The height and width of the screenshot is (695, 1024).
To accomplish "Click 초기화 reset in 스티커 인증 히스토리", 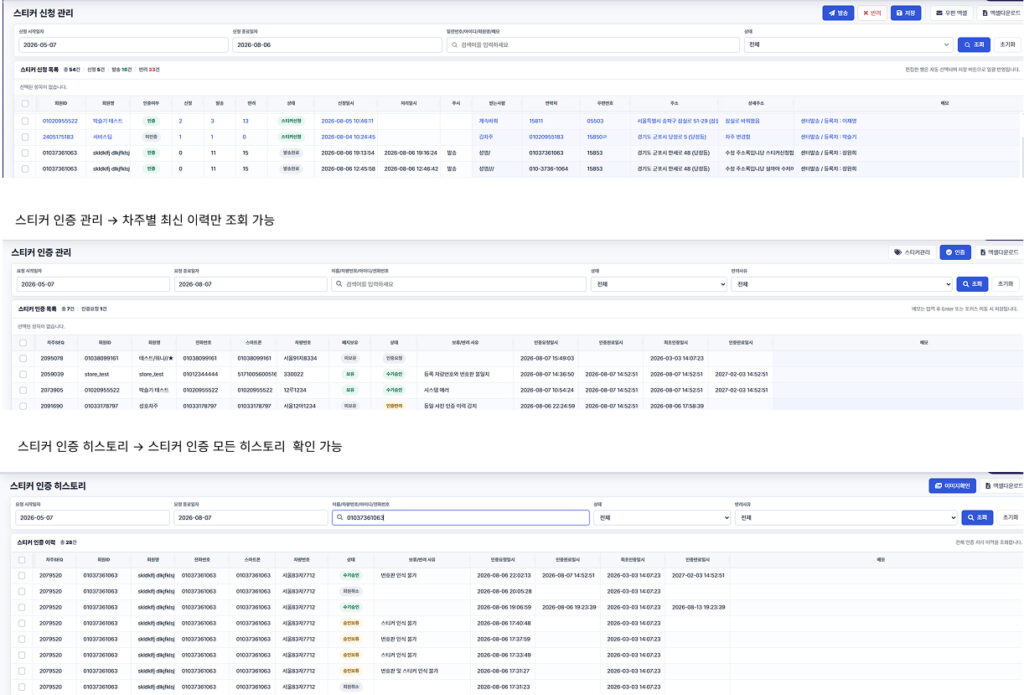I will [x=1010, y=517].
